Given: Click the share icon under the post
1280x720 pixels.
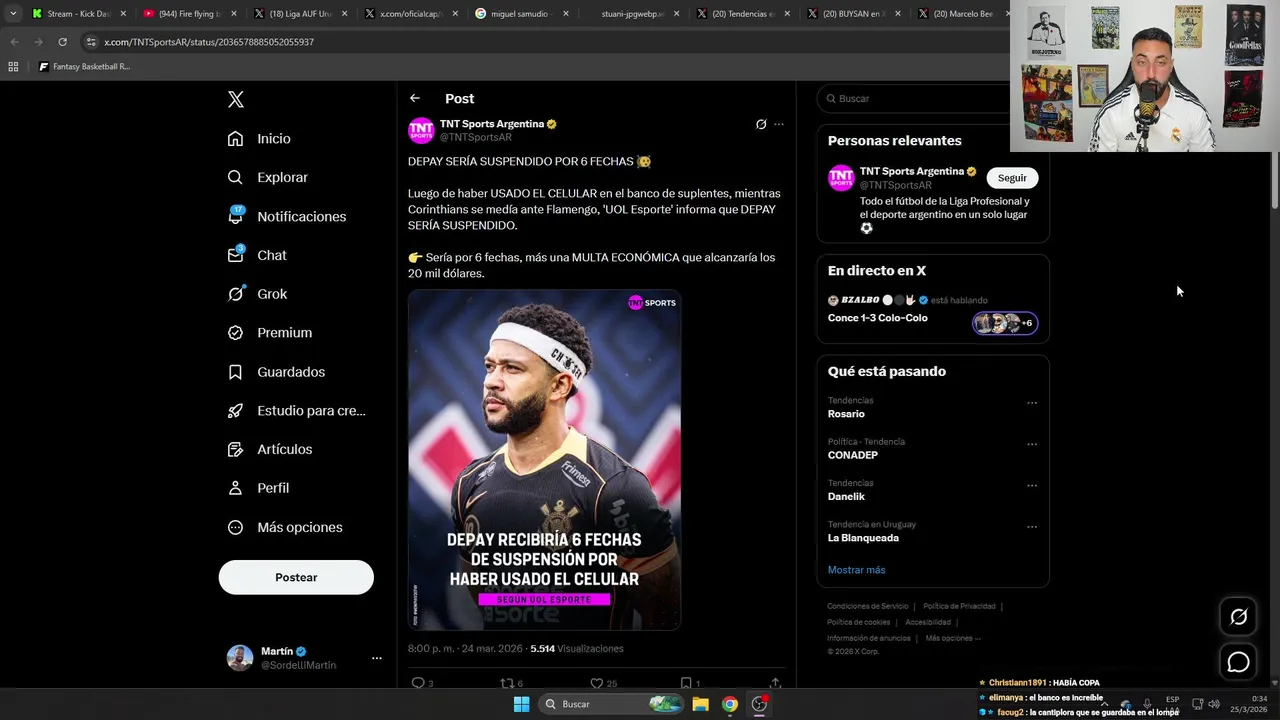Looking at the screenshot, I should (775, 683).
